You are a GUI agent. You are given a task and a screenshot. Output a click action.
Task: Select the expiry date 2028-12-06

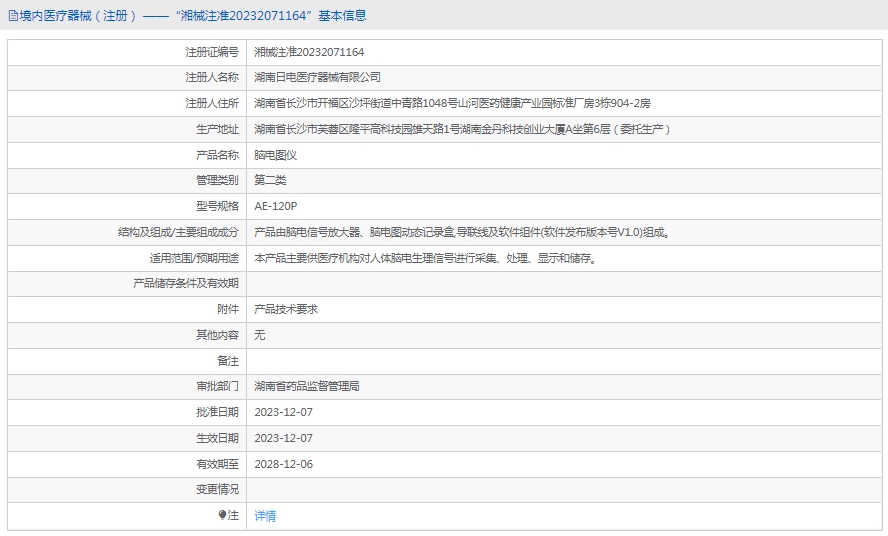click(283, 464)
